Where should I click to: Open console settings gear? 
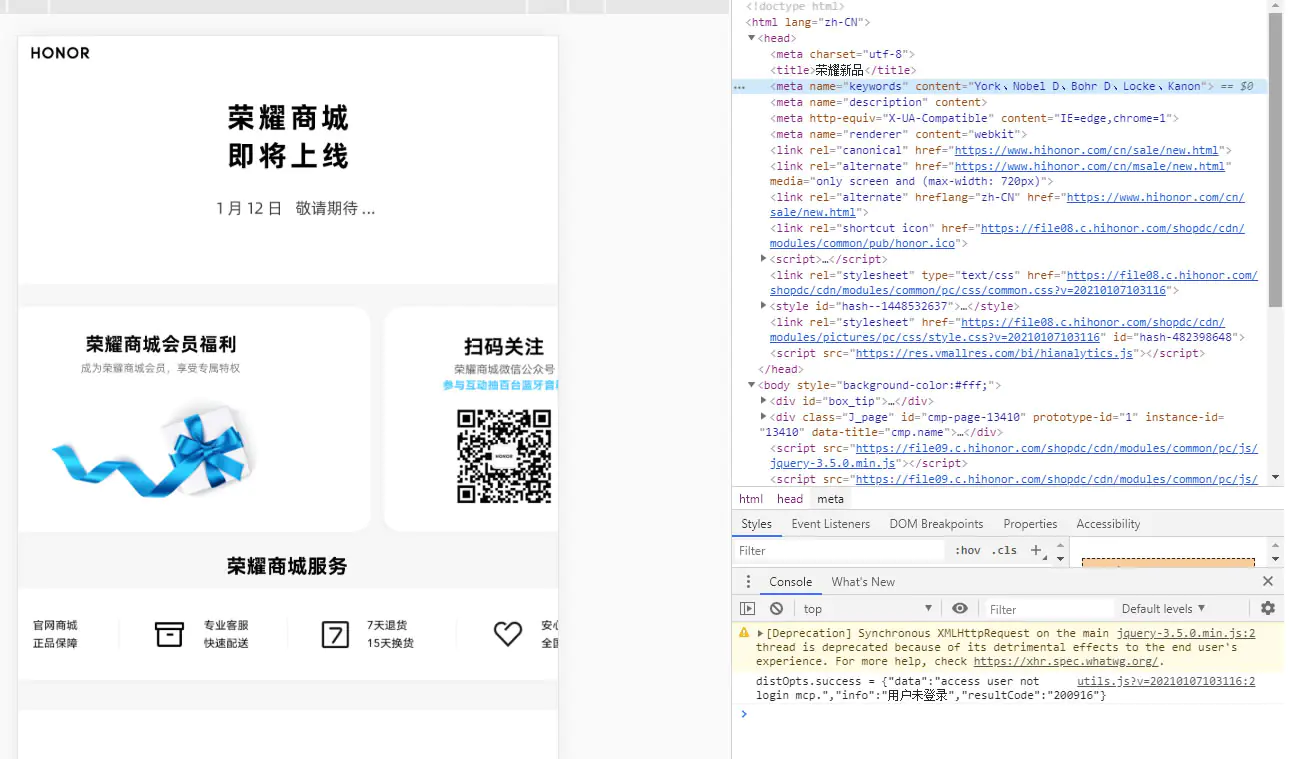[x=1268, y=608]
